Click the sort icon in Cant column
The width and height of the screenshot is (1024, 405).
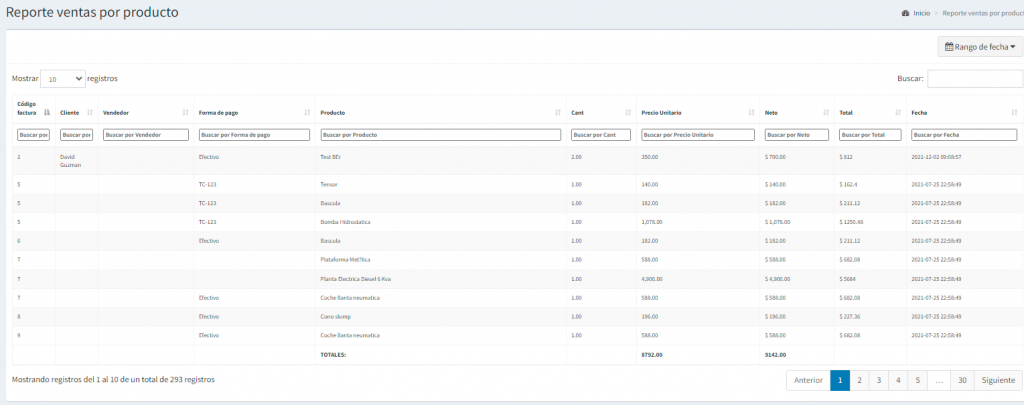(x=627, y=113)
